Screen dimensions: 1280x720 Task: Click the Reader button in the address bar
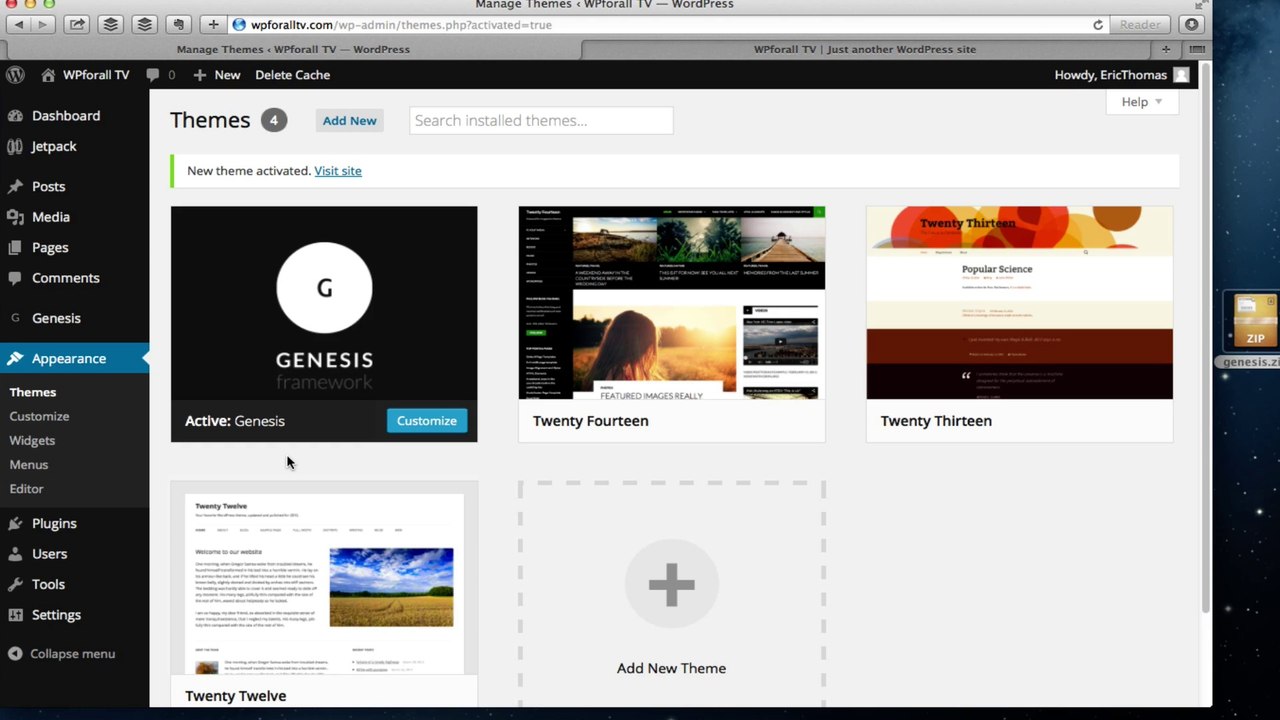pos(1140,25)
